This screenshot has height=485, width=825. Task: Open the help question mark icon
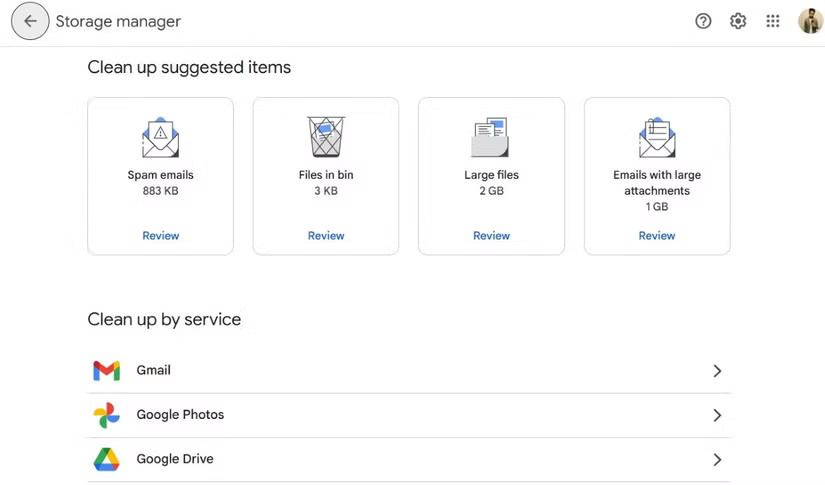pos(703,21)
